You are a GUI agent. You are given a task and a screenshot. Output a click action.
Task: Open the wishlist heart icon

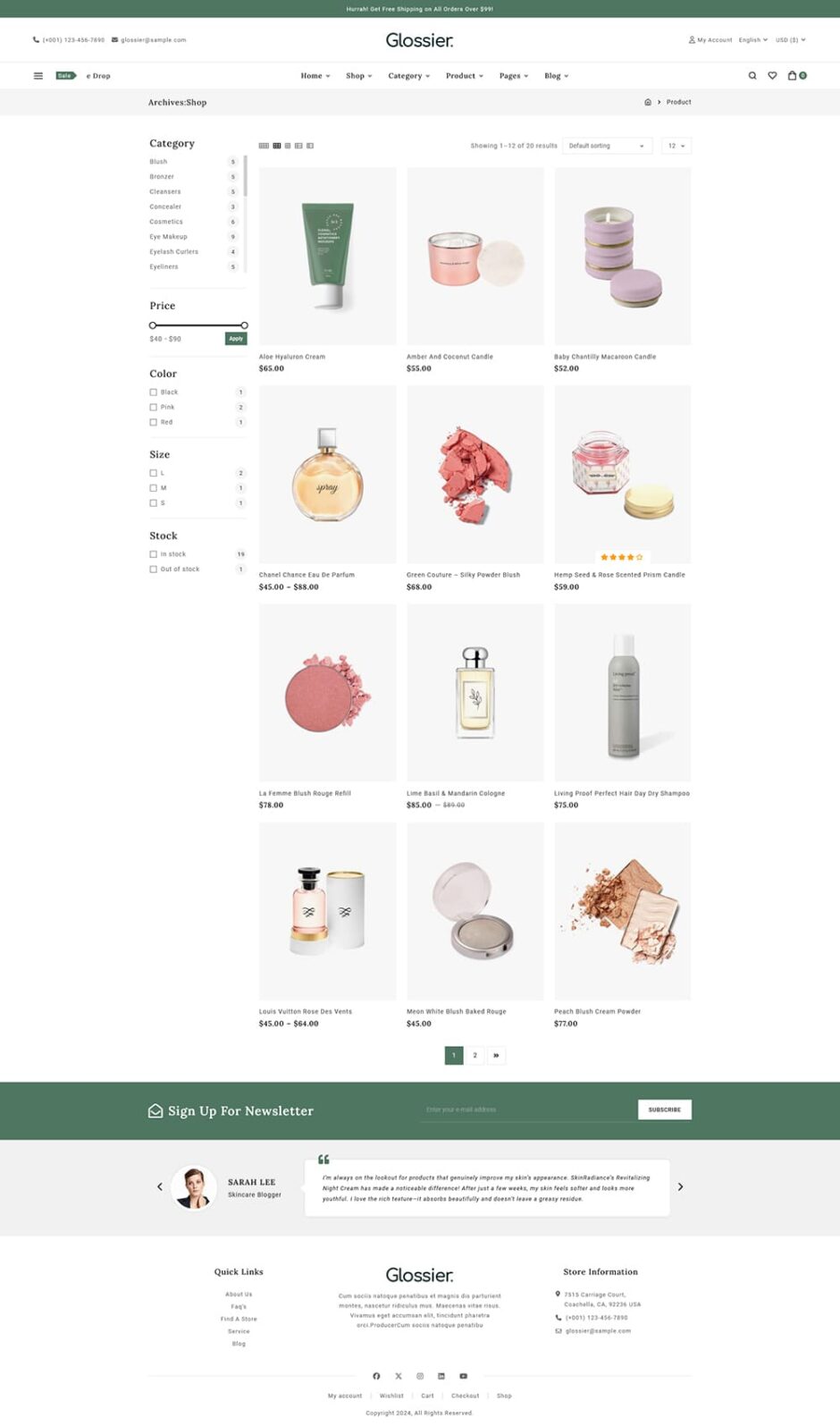pos(773,76)
